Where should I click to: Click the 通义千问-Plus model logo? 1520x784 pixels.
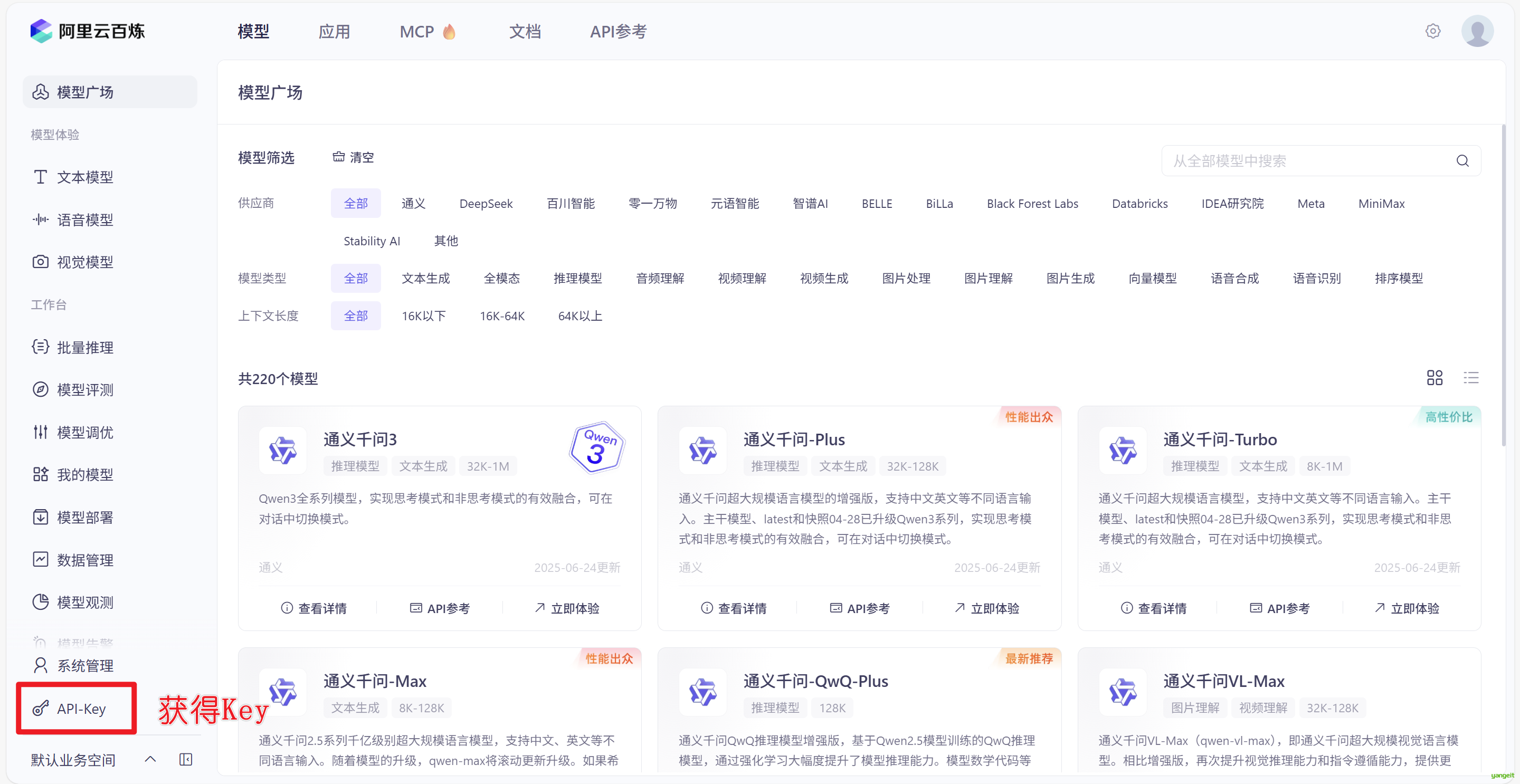tap(702, 451)
